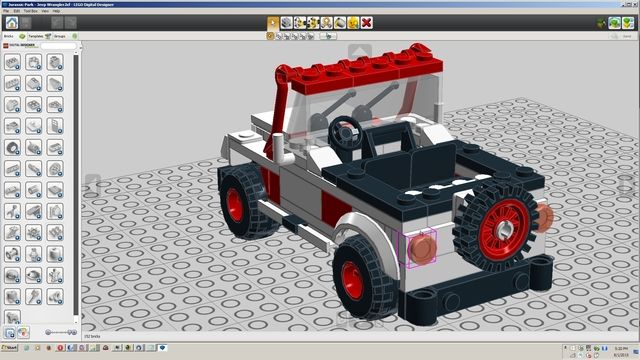The image size is (640, 360).
Task: Enable the single selection mode option
Action: tap(270, 36)
